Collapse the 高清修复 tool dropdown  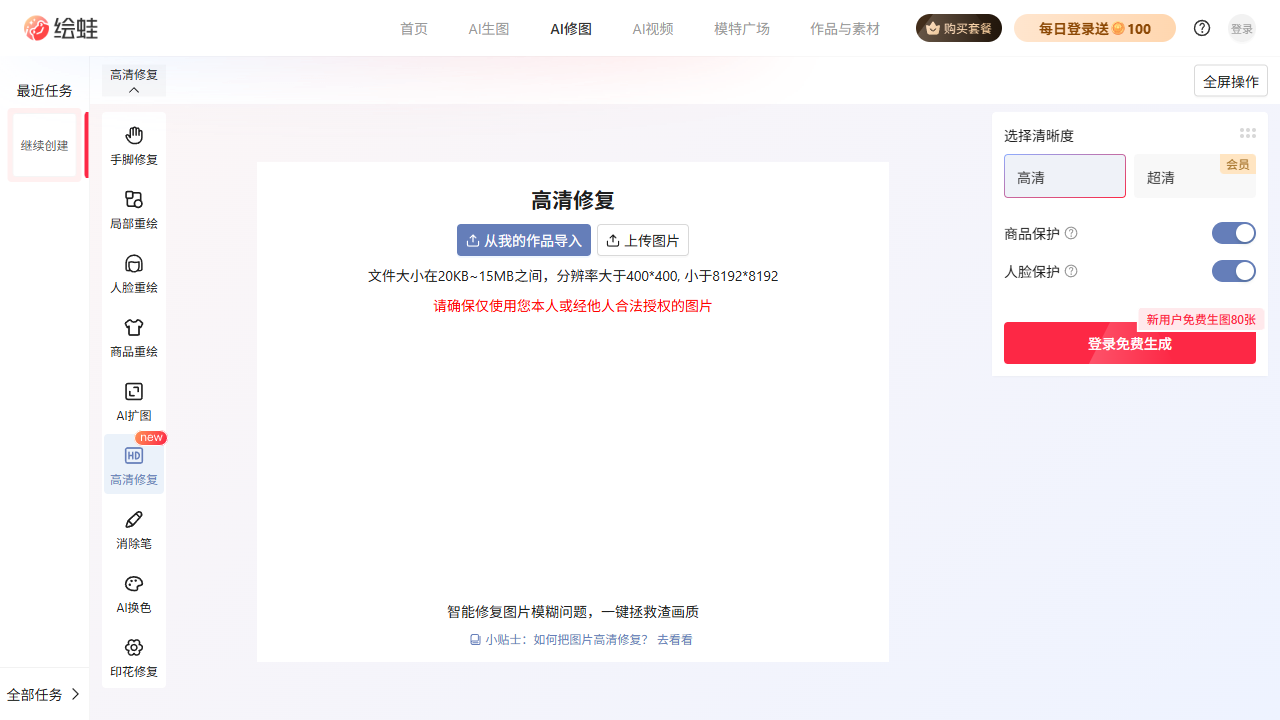click(134, 81)
